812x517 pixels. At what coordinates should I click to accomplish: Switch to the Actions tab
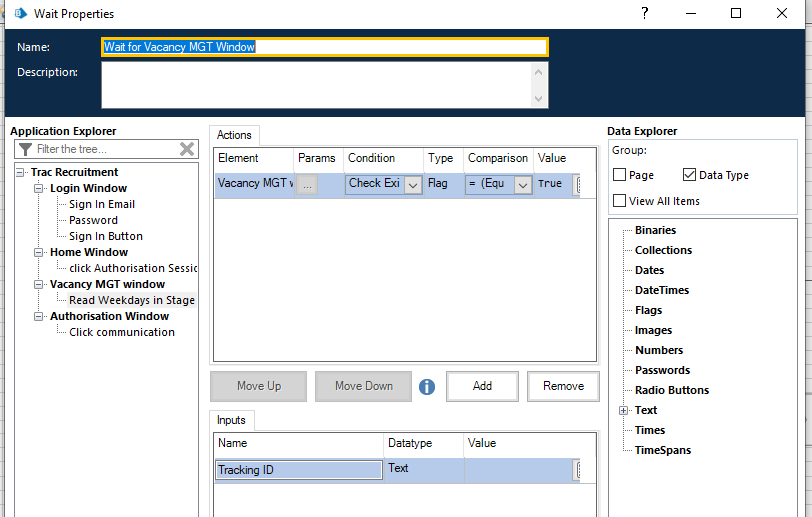coord(234,135)
